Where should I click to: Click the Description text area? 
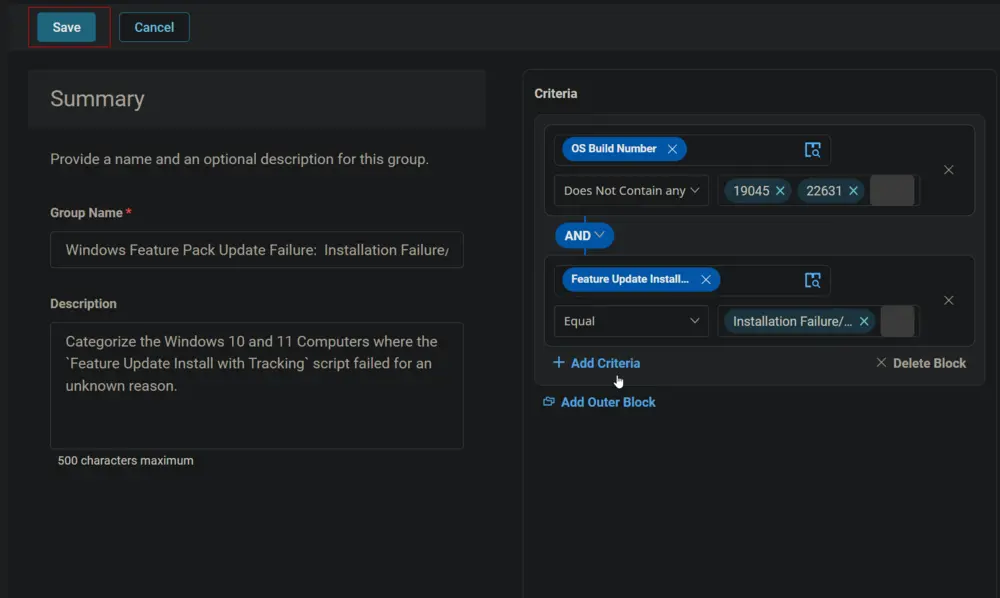256,385
